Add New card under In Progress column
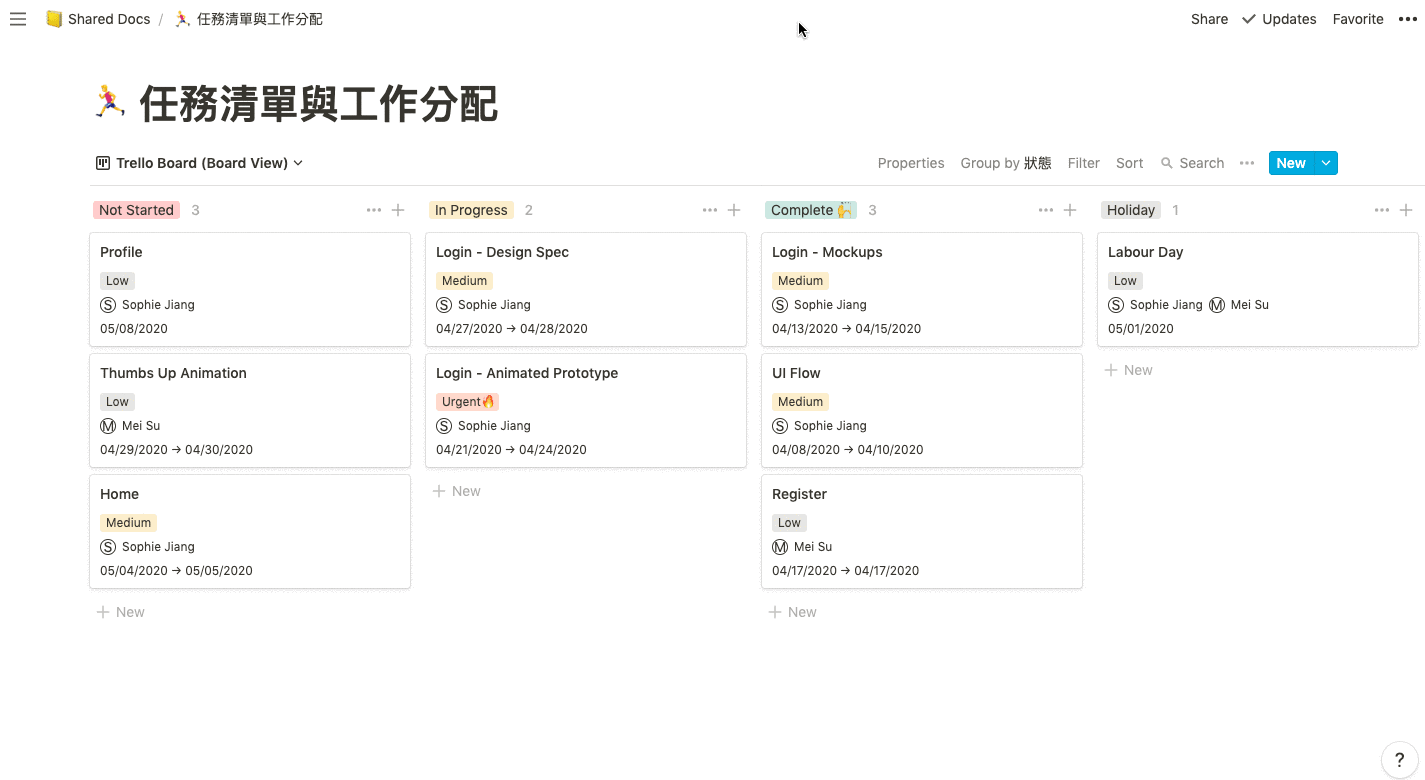The height and width of the screenshot is (780, 1425). click(457, 491)
